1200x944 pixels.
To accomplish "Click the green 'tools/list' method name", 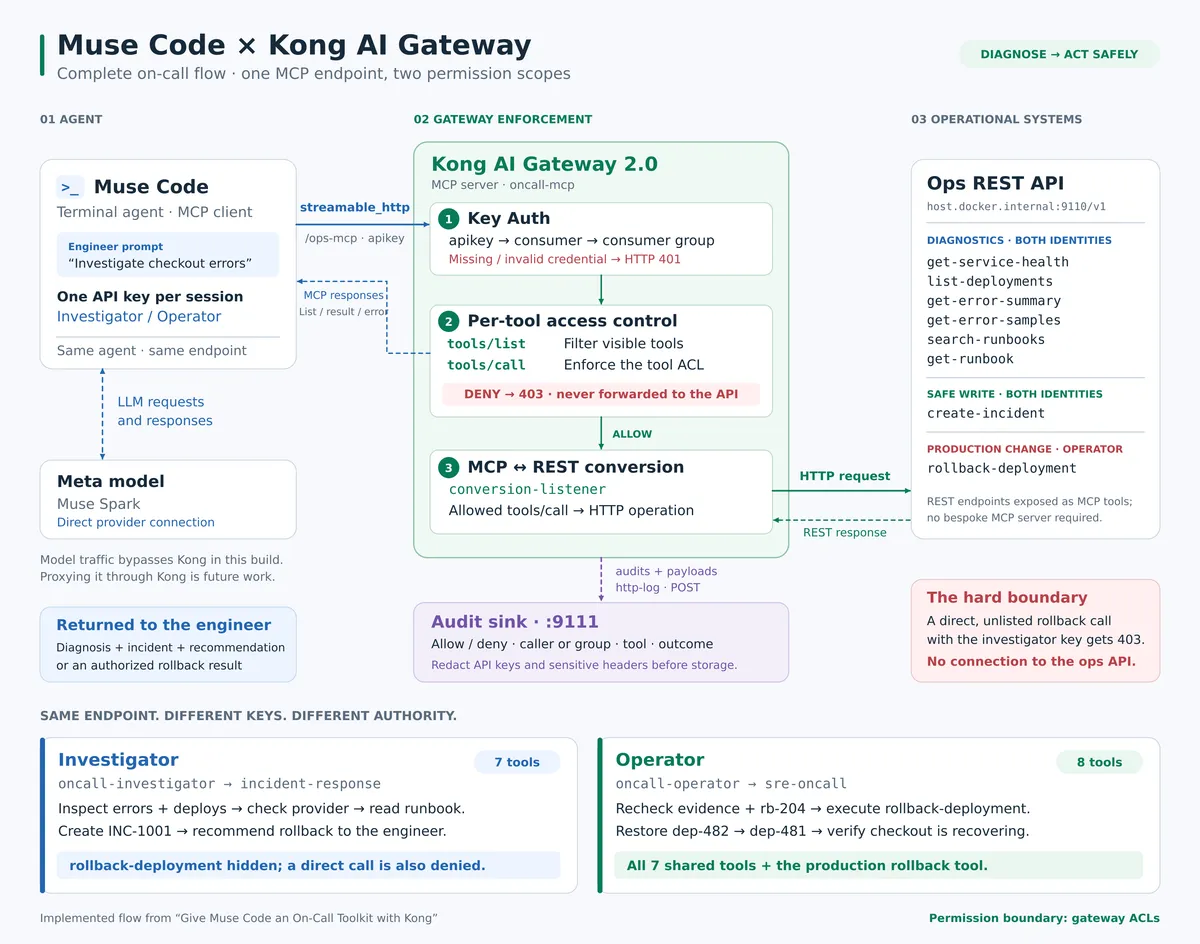I will pyautogui.click(x=486, y=344).
